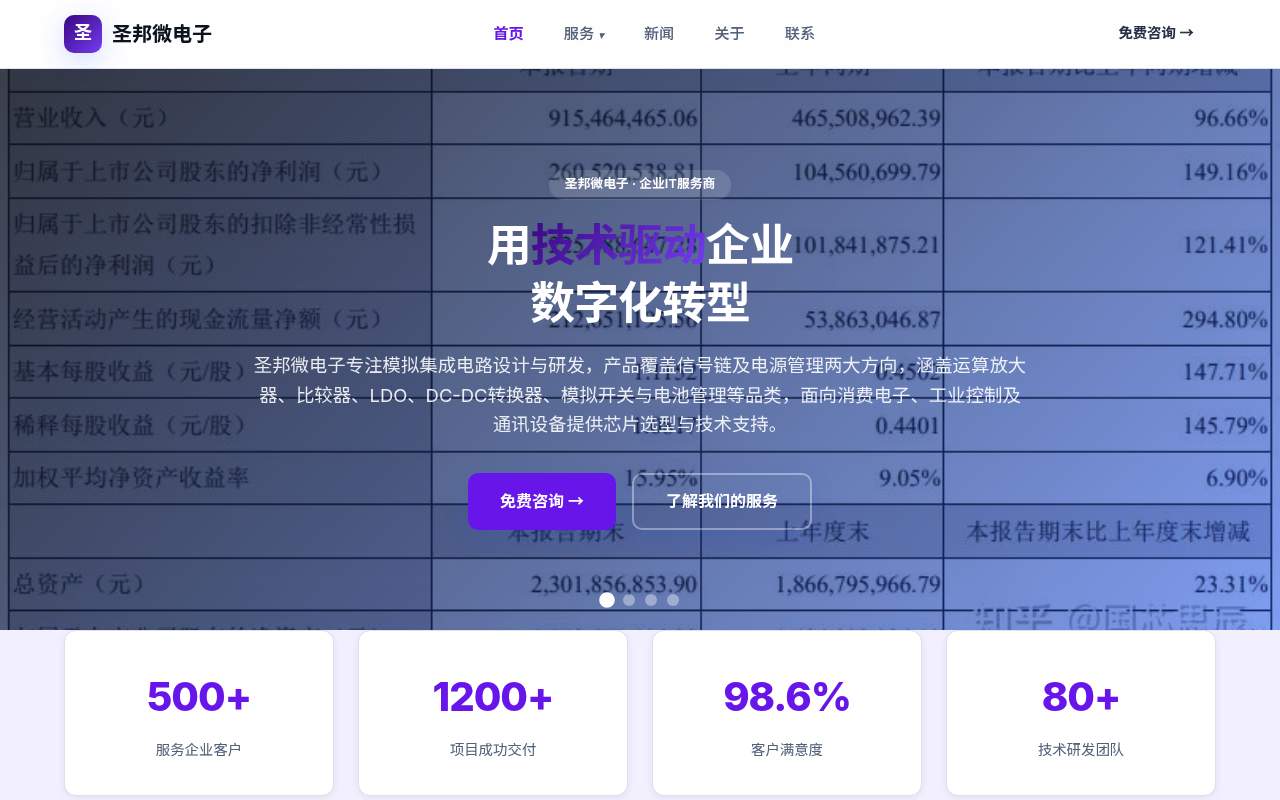The image size is (1280, 800).
Task: Open the 新闻 nav item
Action: click(659, 34)
